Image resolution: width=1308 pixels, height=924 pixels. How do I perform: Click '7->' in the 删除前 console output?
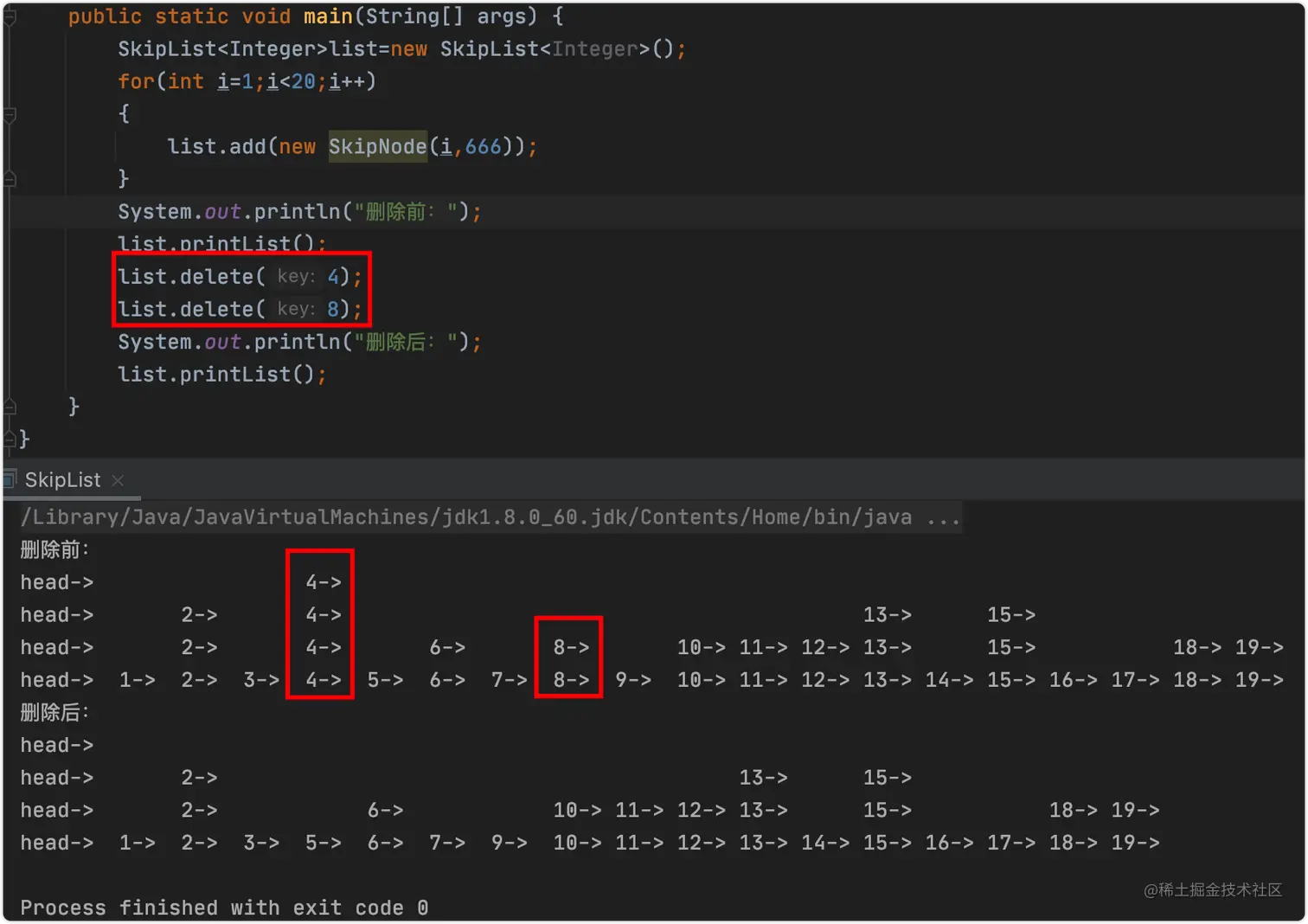[x=510, y=681]
